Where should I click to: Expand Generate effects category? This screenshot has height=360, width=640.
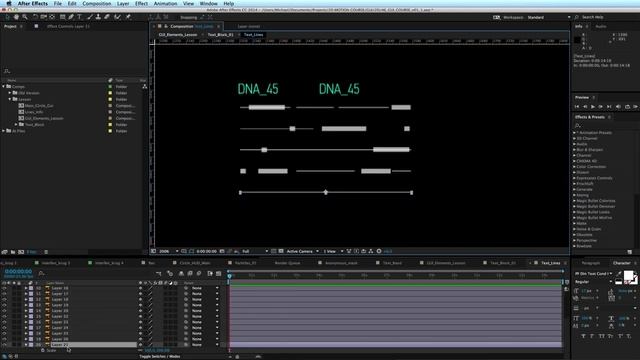[x=574, y=189]
